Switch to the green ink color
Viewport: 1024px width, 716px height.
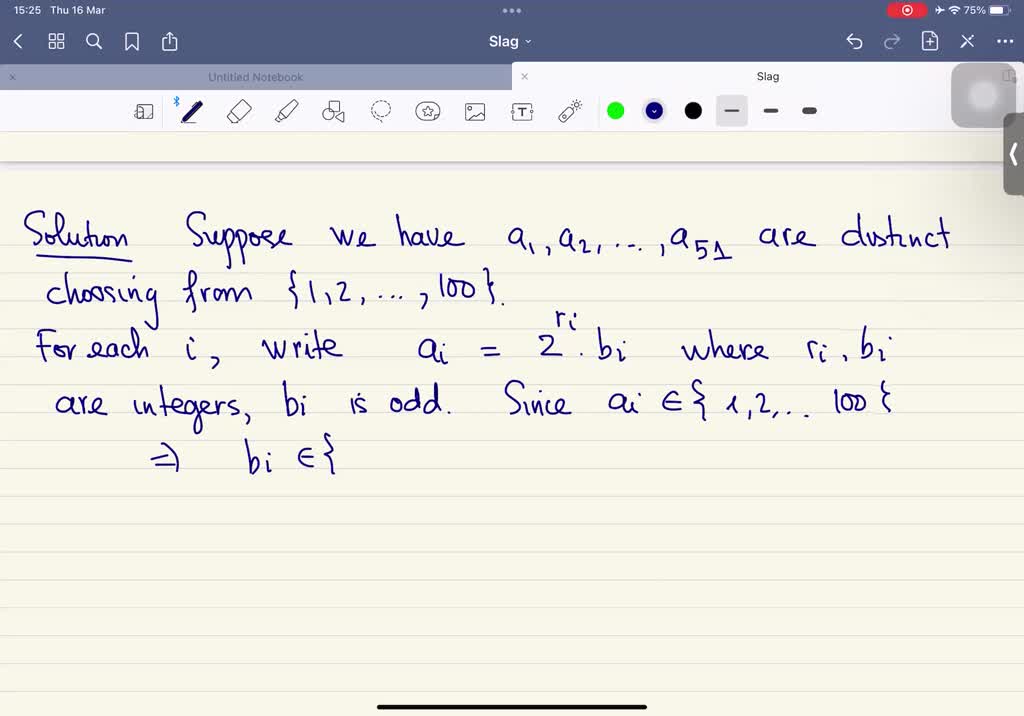click(x=615, y=111)
